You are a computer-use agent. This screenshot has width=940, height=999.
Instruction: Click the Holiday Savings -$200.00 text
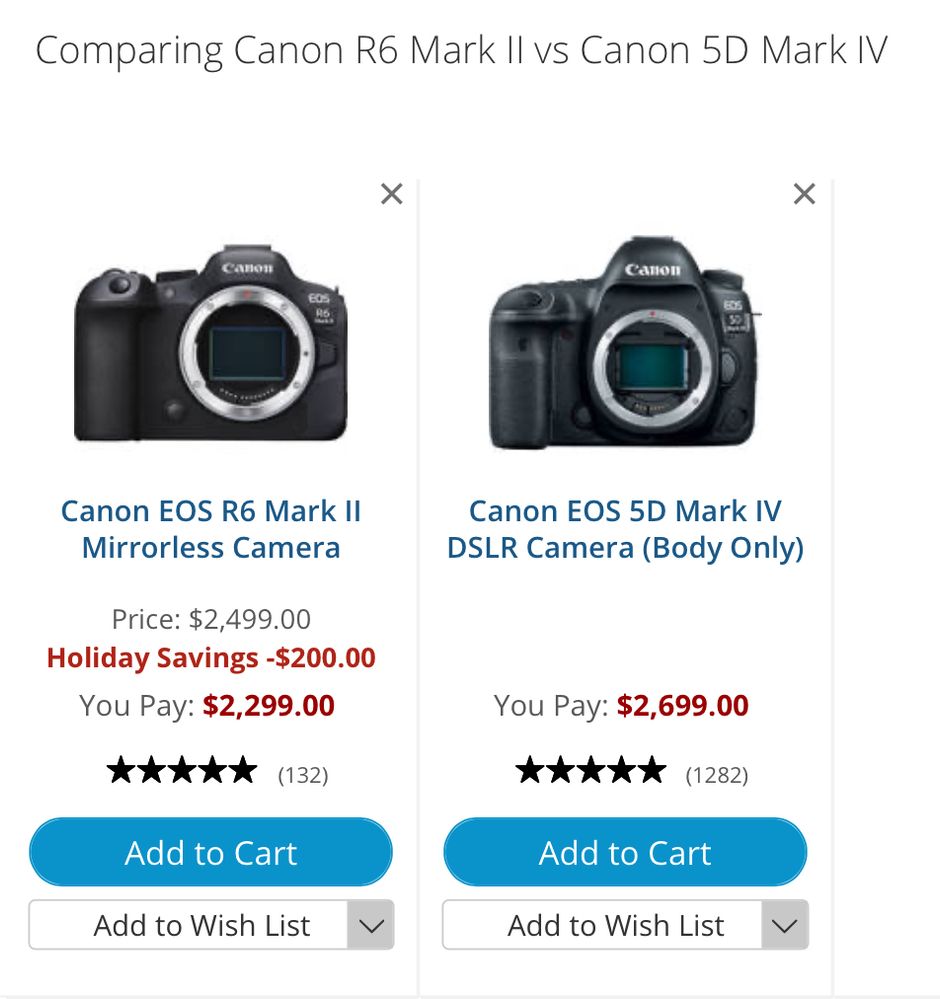[x=211, y=658]
